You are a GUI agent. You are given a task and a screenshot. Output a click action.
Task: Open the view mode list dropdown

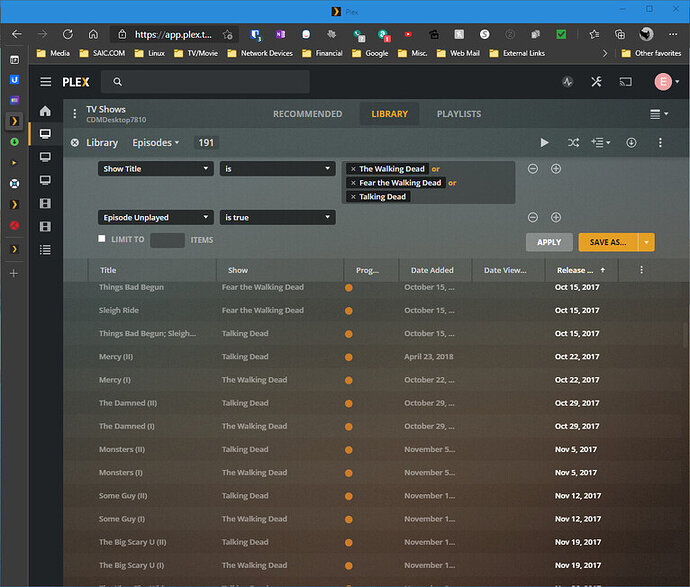(659, 114)
